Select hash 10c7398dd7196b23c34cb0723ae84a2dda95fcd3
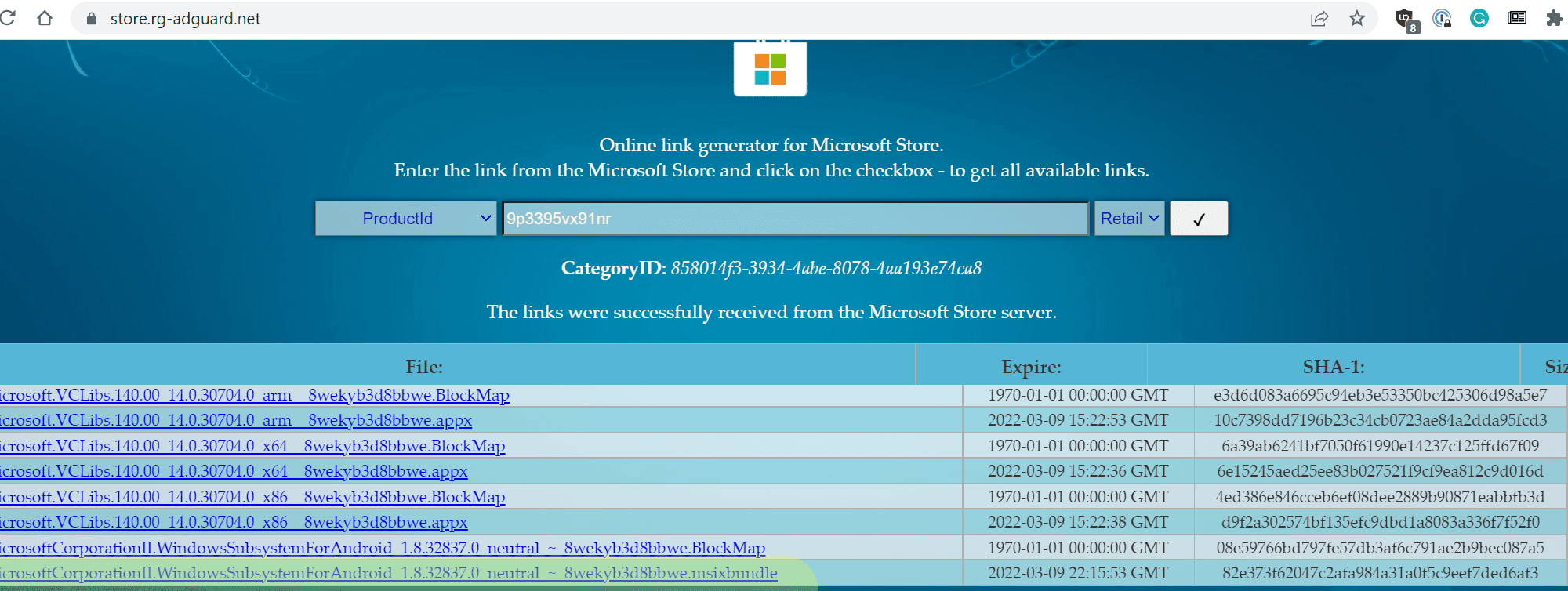This screenshot has height=591, width=1568. click(x=1380, y=421)
